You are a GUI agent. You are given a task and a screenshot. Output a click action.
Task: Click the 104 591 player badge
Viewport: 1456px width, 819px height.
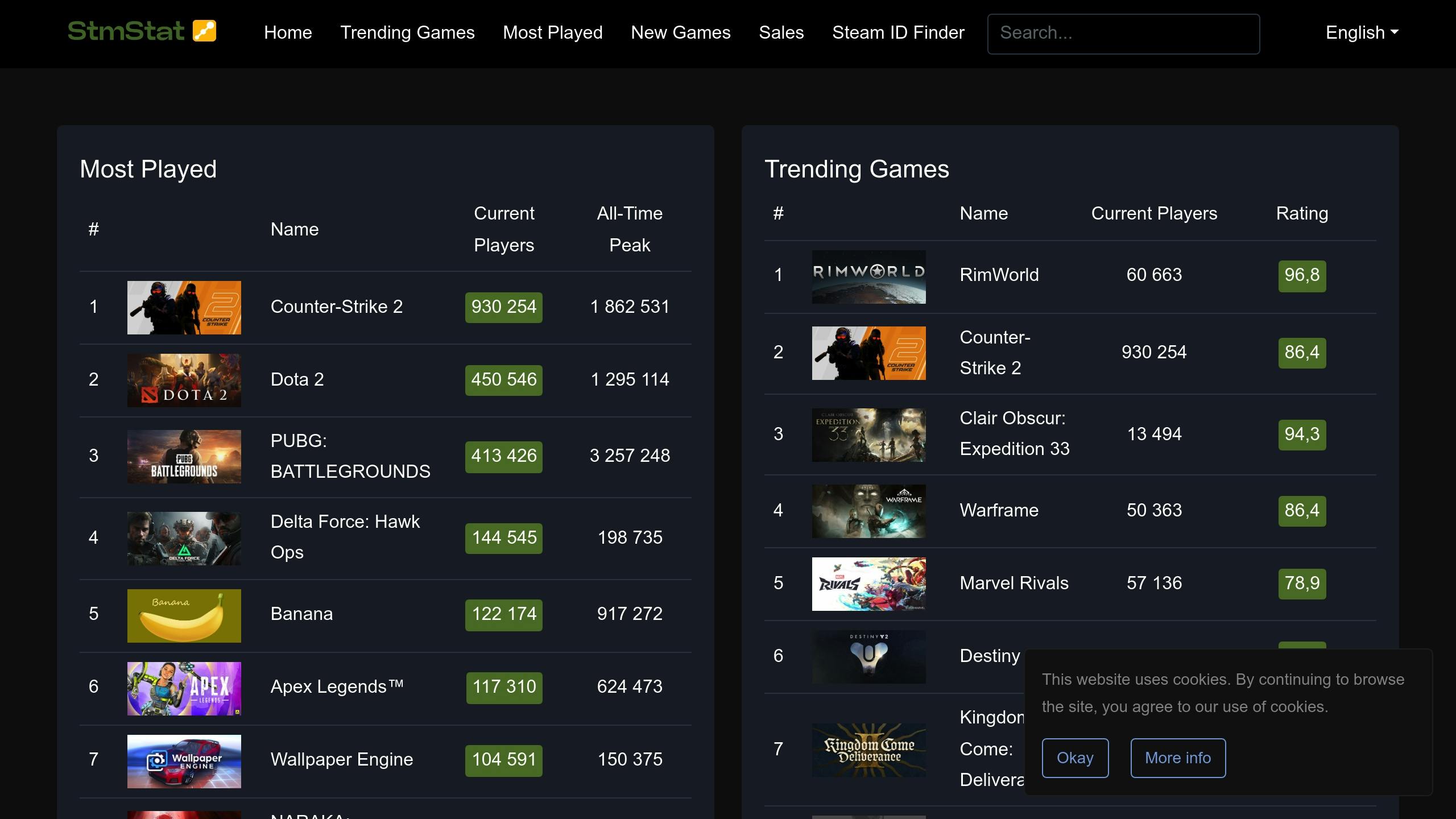(504, 760)
